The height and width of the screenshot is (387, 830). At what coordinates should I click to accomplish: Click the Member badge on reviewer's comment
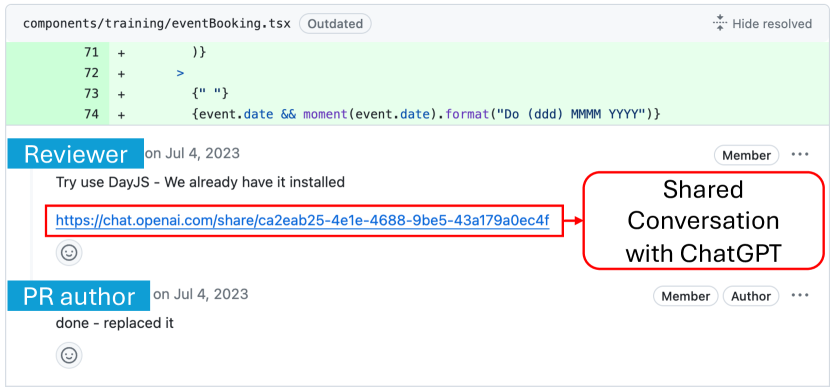[x=746, y=155]
